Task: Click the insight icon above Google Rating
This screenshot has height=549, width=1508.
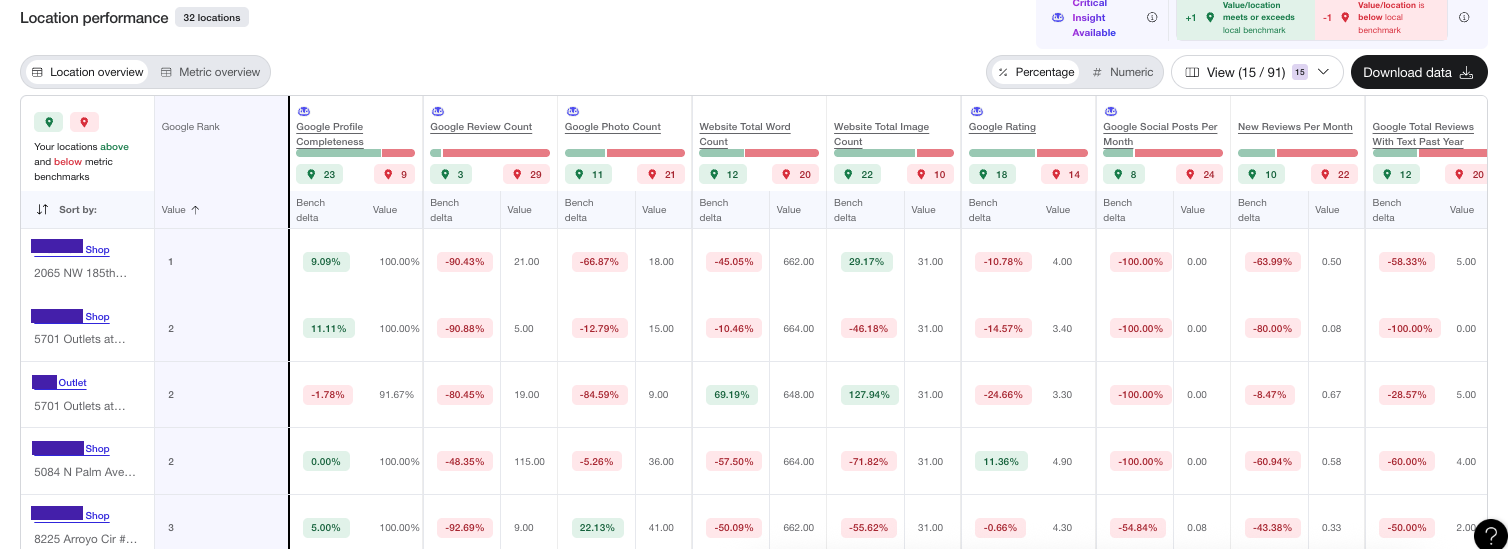Action: (x=975, y=111)
